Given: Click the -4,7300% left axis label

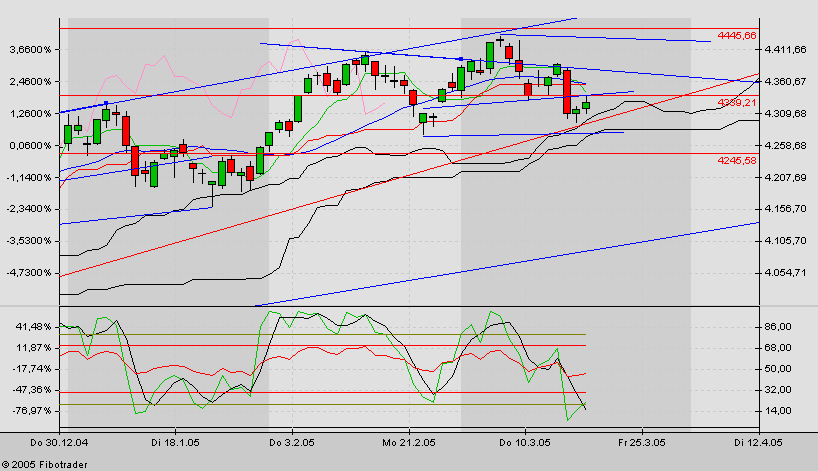Looking at the screenshot, I should 29,272.
